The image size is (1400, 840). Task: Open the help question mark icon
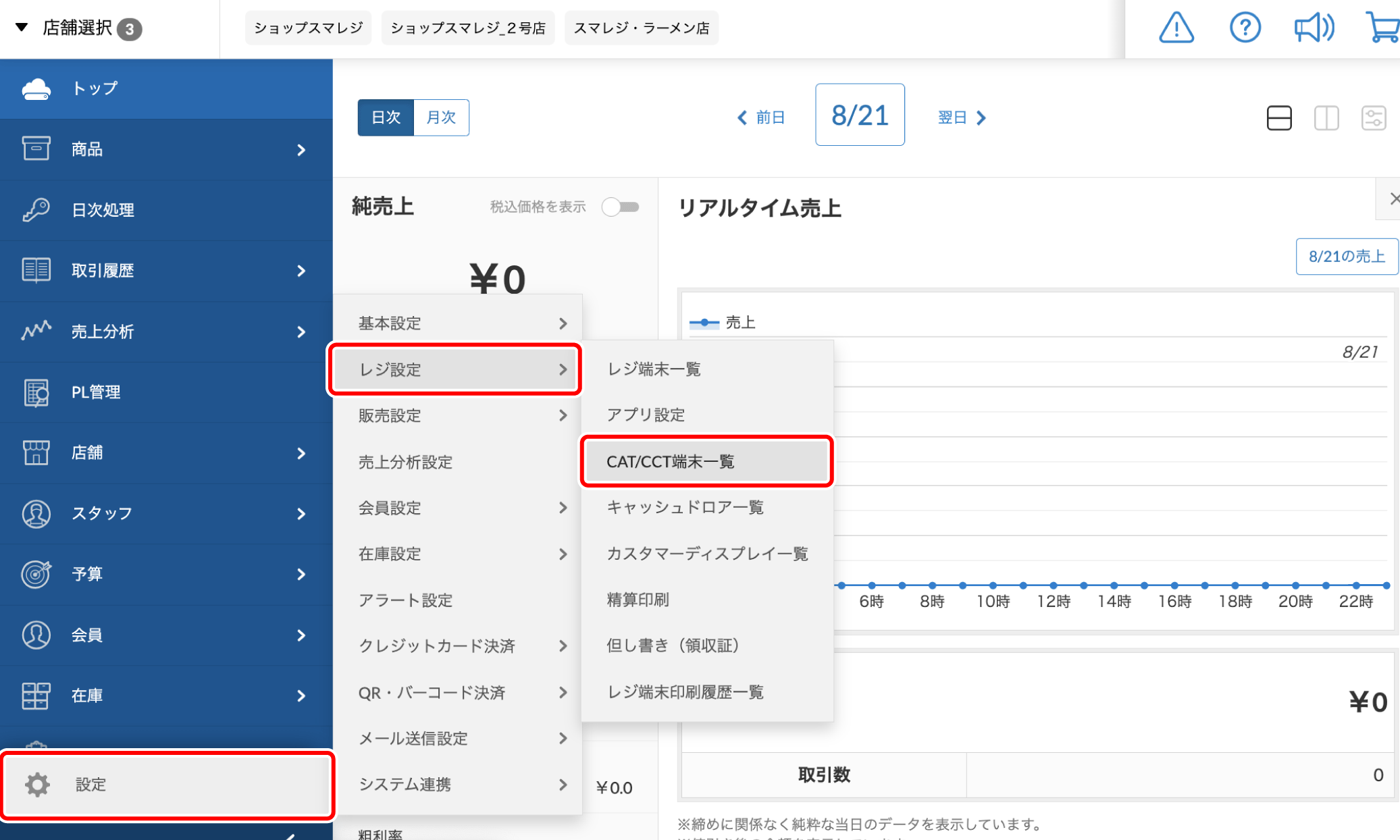[1245, 28]
